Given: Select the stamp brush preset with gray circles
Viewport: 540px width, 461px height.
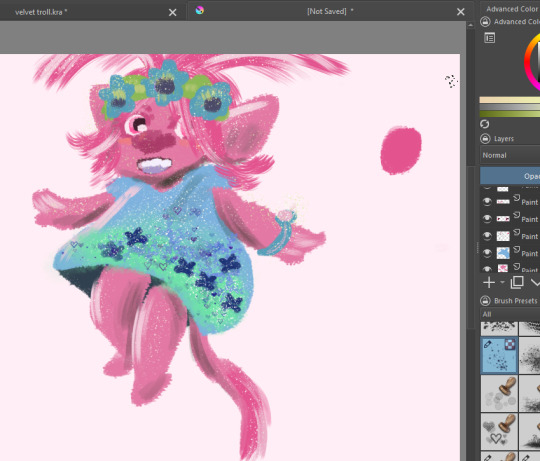Looking at the screenshot, I should (x=499, y=394).
